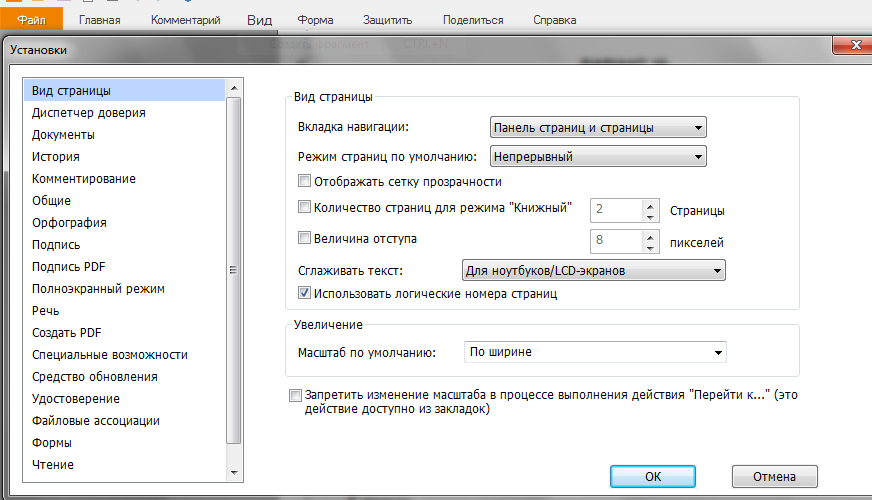Open the Вкладка навигации dropdown
Screen dimensions: 872x500
click(597, 128)
